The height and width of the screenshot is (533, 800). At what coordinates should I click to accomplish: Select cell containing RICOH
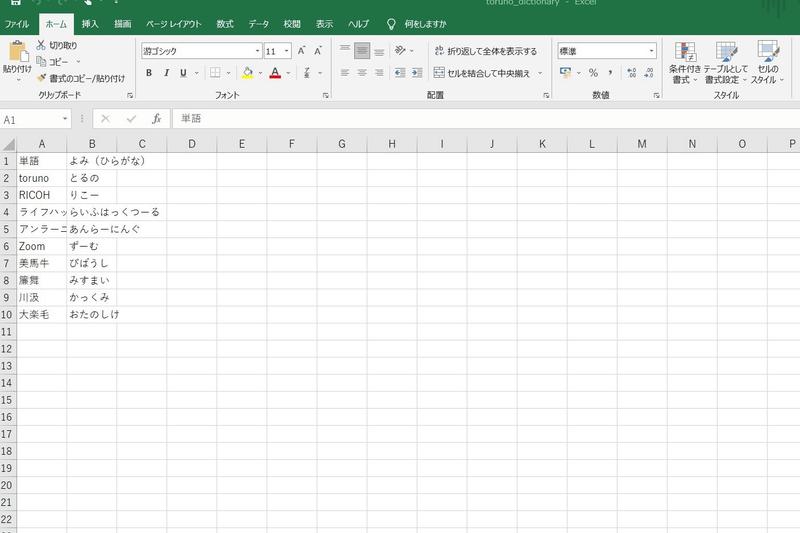tap(42, 195)
